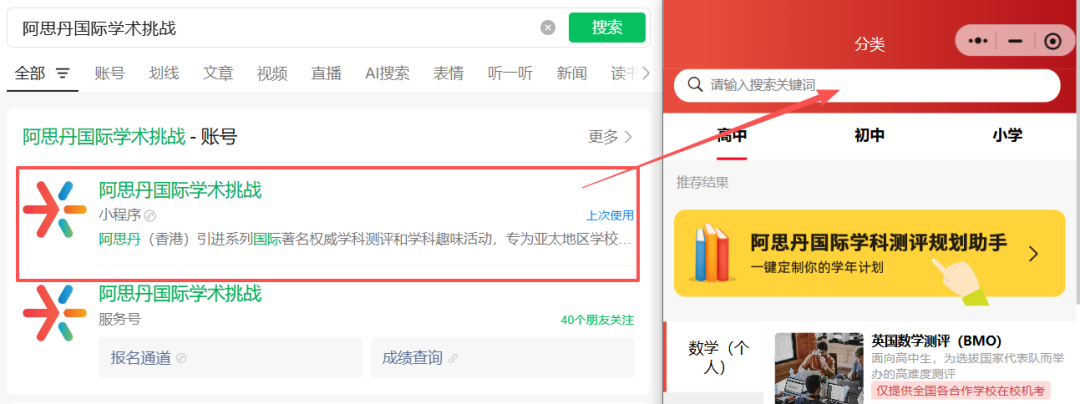Select the 全部 tab
This screenshot has width=1080, height=404.
[x=30, y=73]
